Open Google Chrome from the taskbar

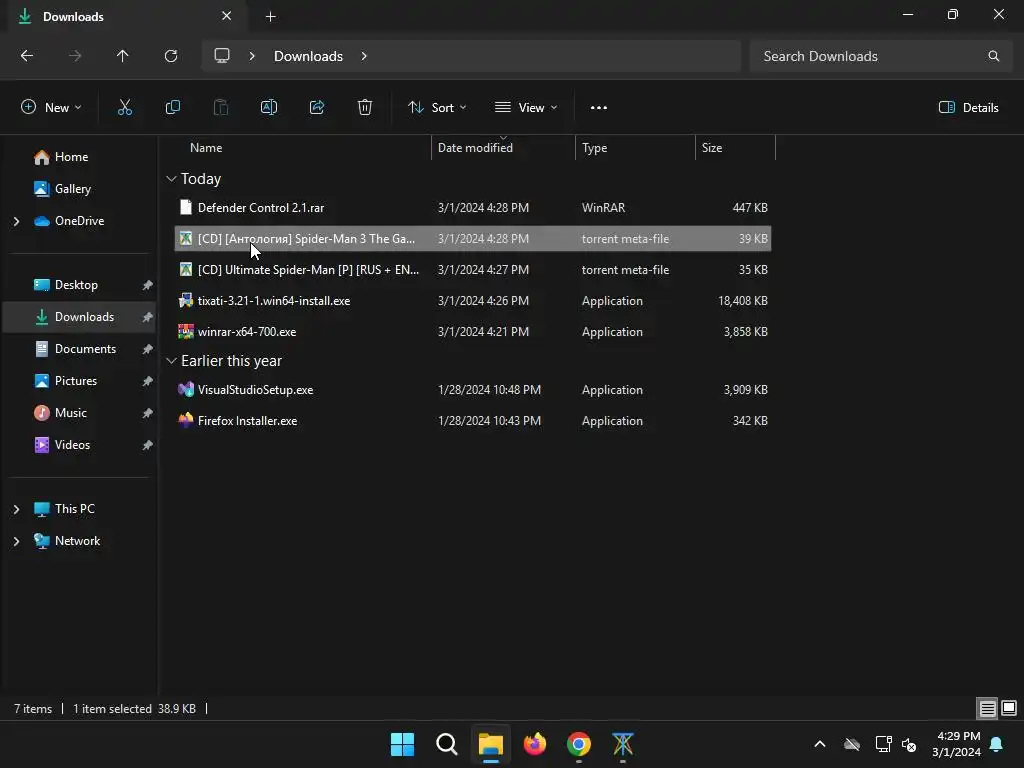pos(579,744)
